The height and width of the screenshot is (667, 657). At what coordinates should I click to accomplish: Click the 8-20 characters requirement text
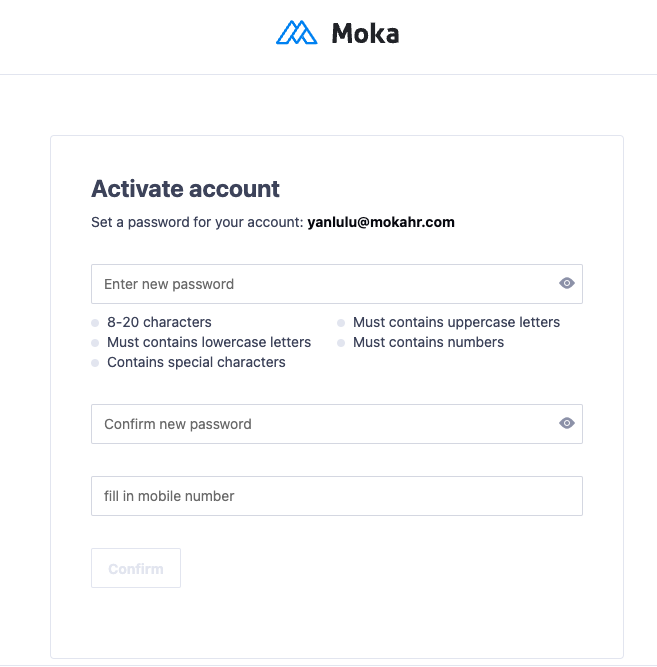coord(159,322)
